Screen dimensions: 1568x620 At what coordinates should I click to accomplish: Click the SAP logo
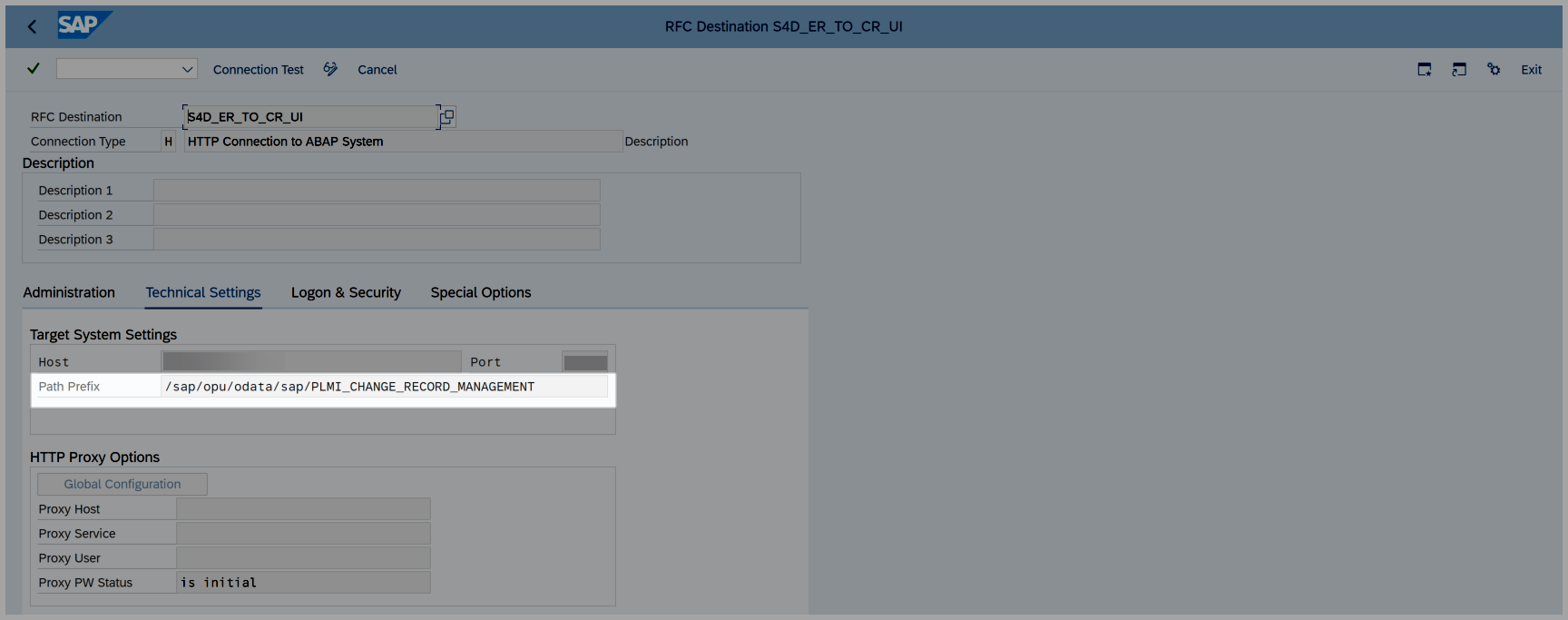tap(83, 25)
